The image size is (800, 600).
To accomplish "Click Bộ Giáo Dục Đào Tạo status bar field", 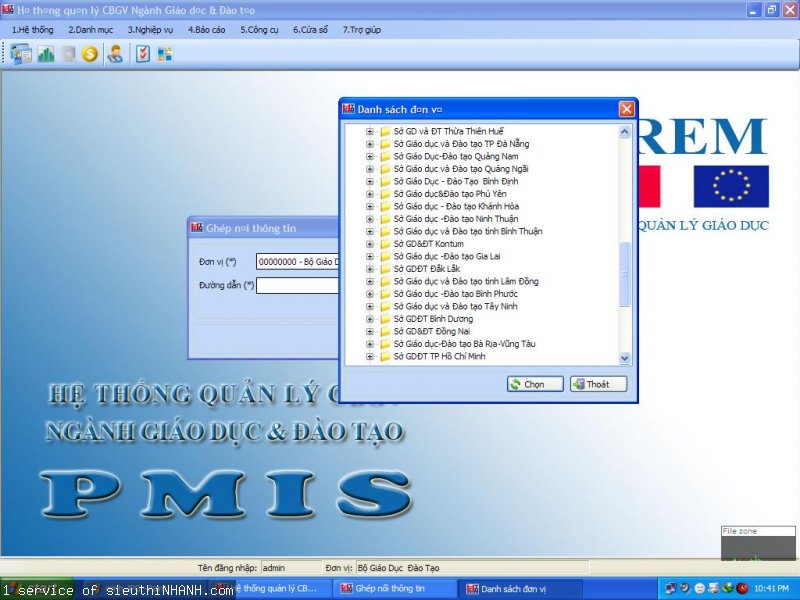I will click(472, 567).
